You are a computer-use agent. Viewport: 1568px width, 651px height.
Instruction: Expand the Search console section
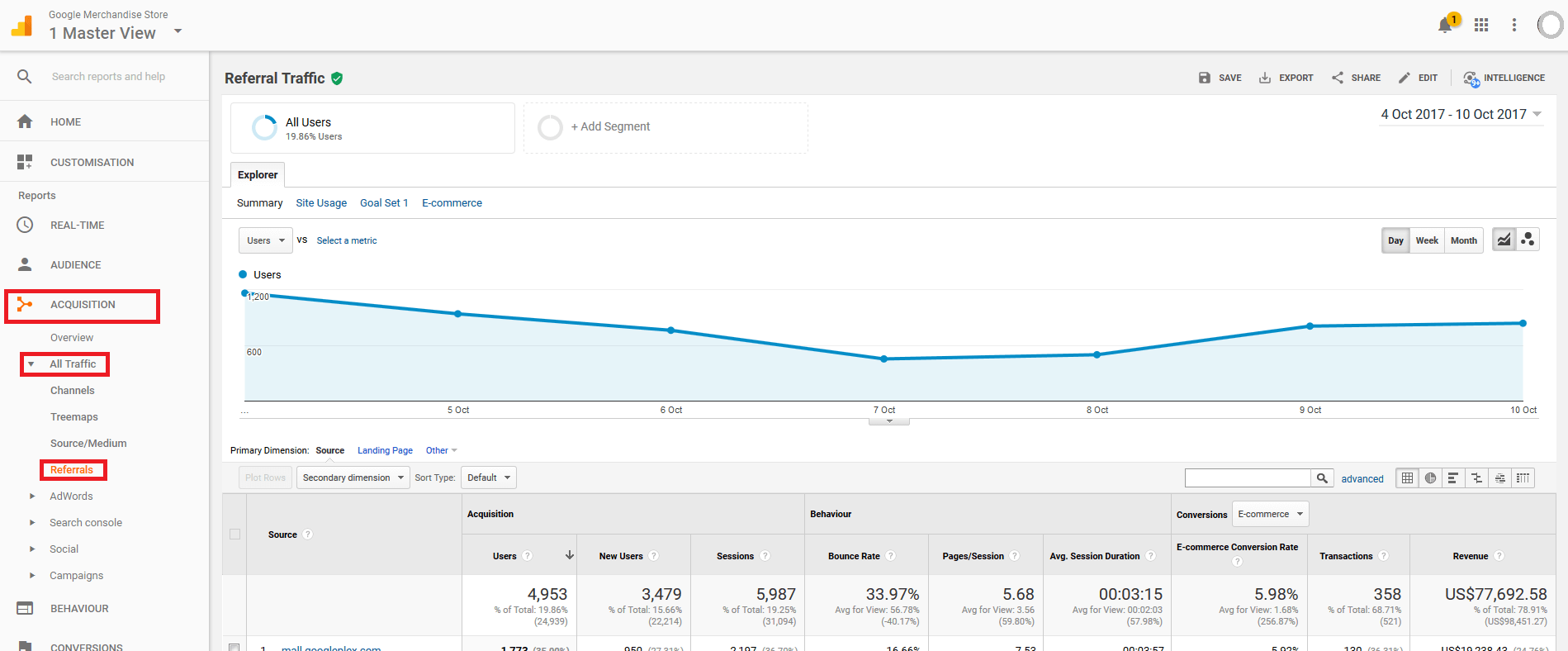[x=31, y=522]
